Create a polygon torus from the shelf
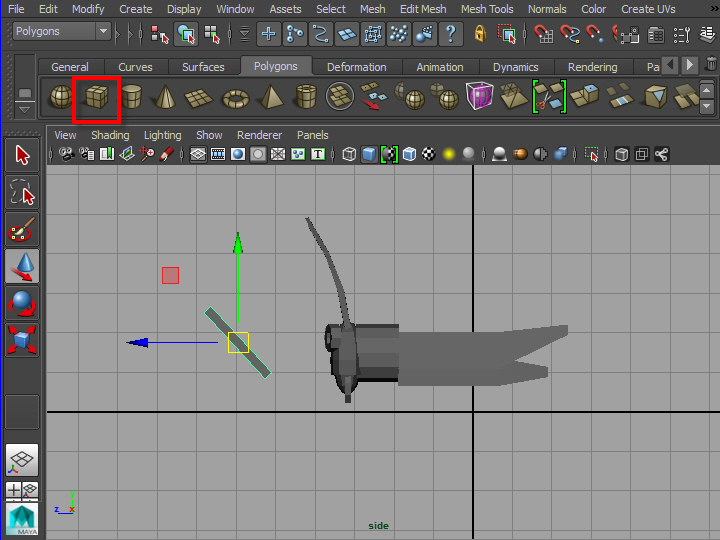 click(x=236, y=98)
